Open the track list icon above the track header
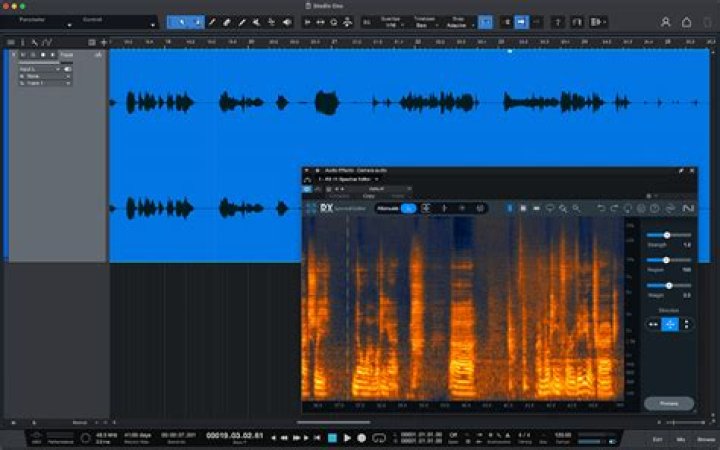 pos(11,42)
